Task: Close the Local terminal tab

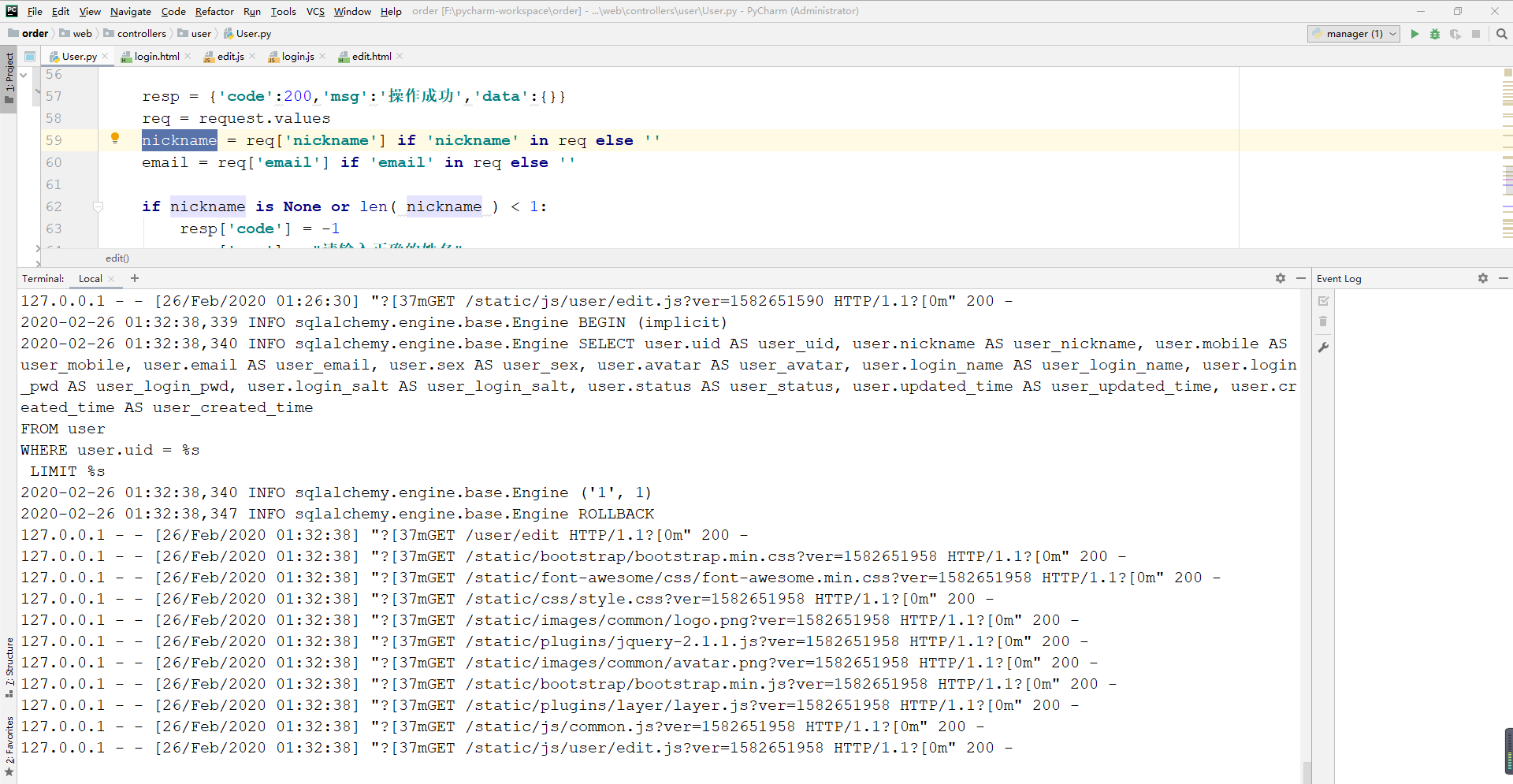Action: [x=111, y=279]
